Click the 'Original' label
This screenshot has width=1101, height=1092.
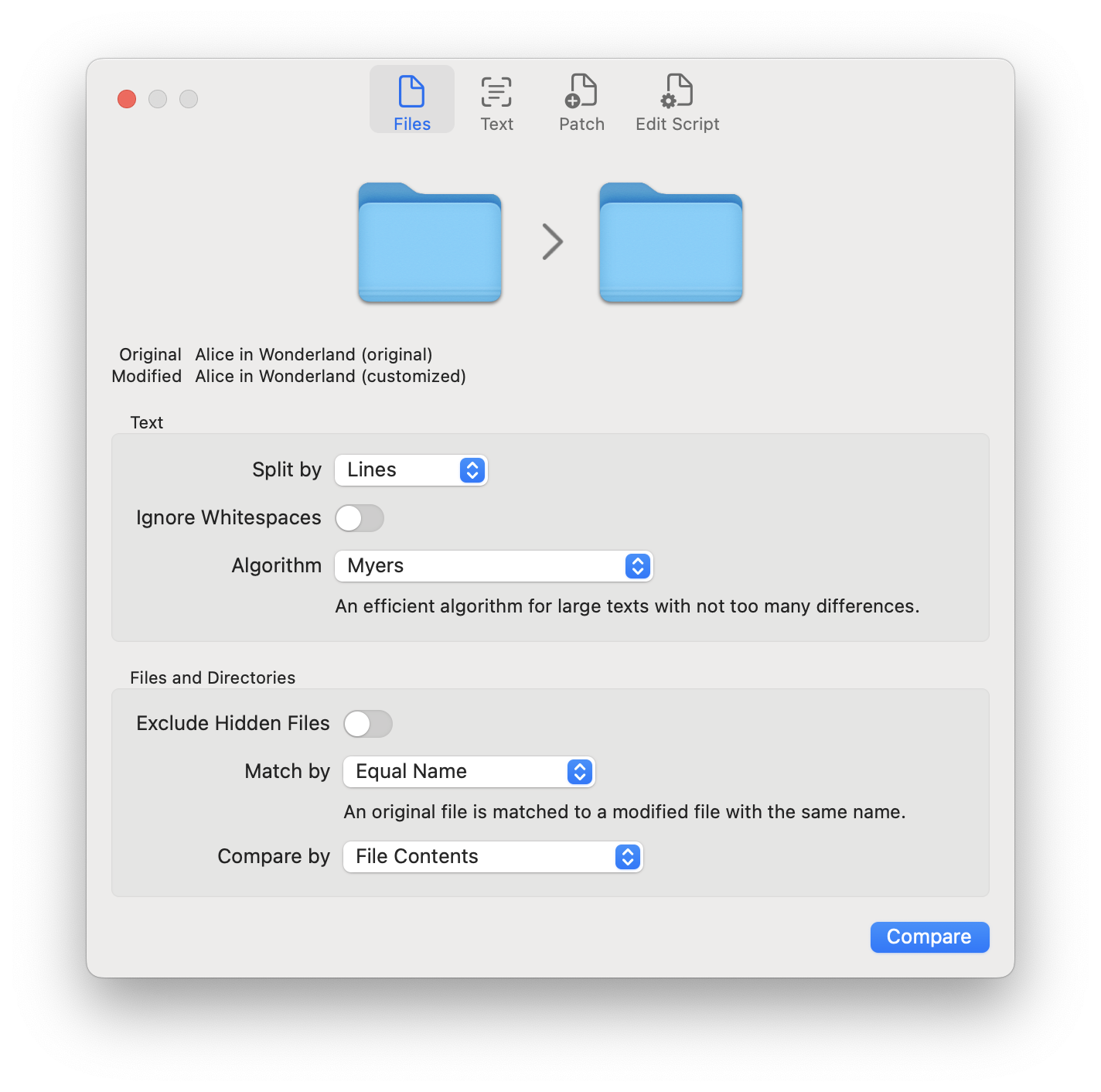click(150, 354)
